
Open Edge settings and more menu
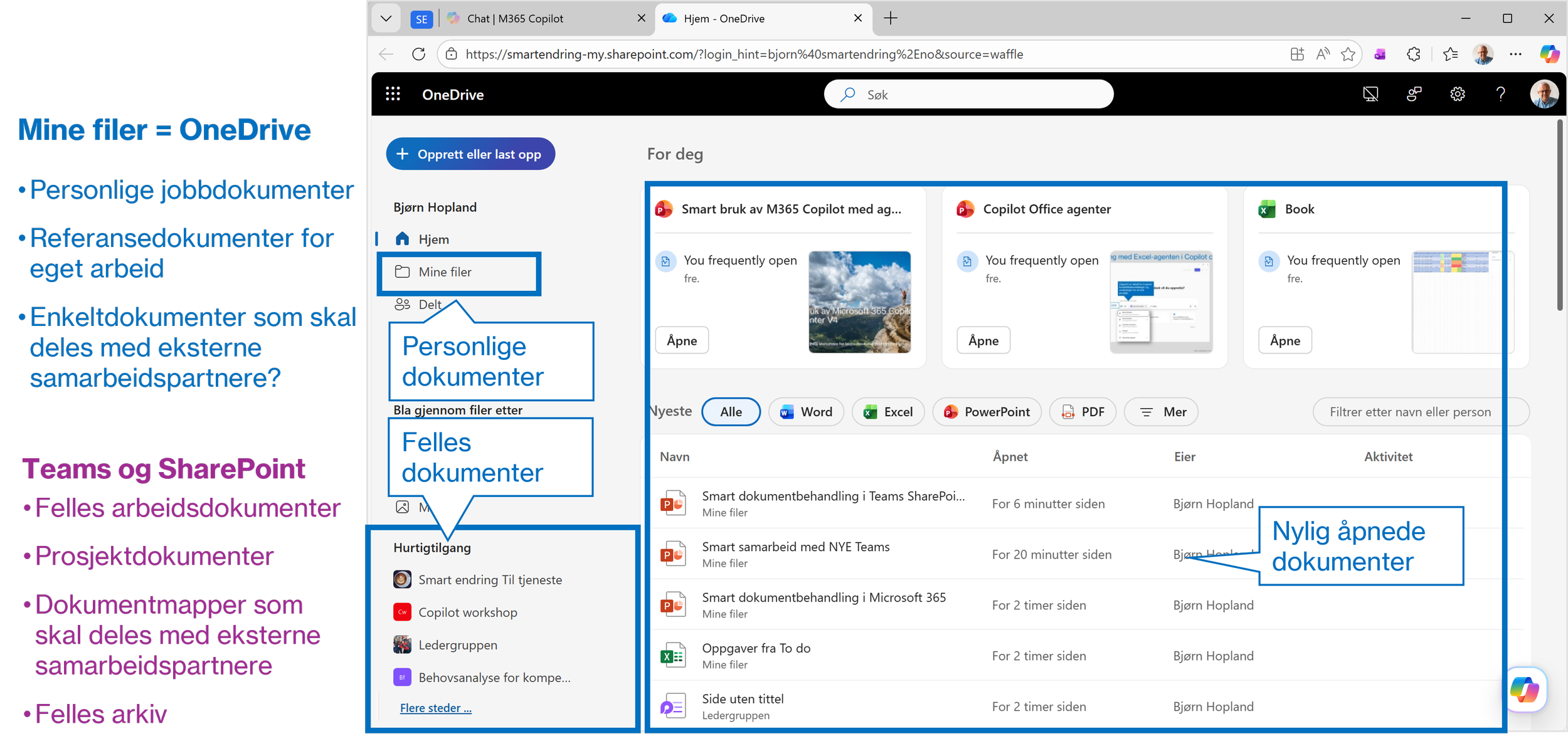(1516, 55)
